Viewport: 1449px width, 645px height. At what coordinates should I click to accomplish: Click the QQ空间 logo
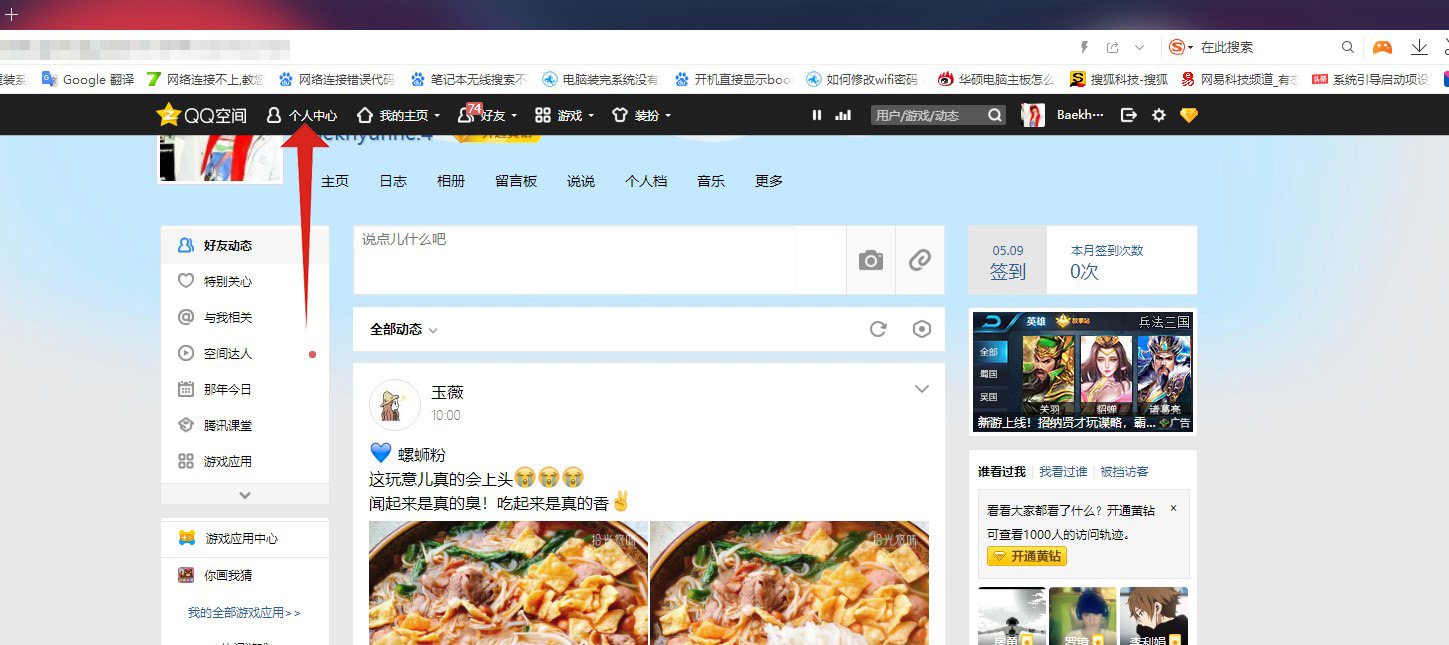202,115
